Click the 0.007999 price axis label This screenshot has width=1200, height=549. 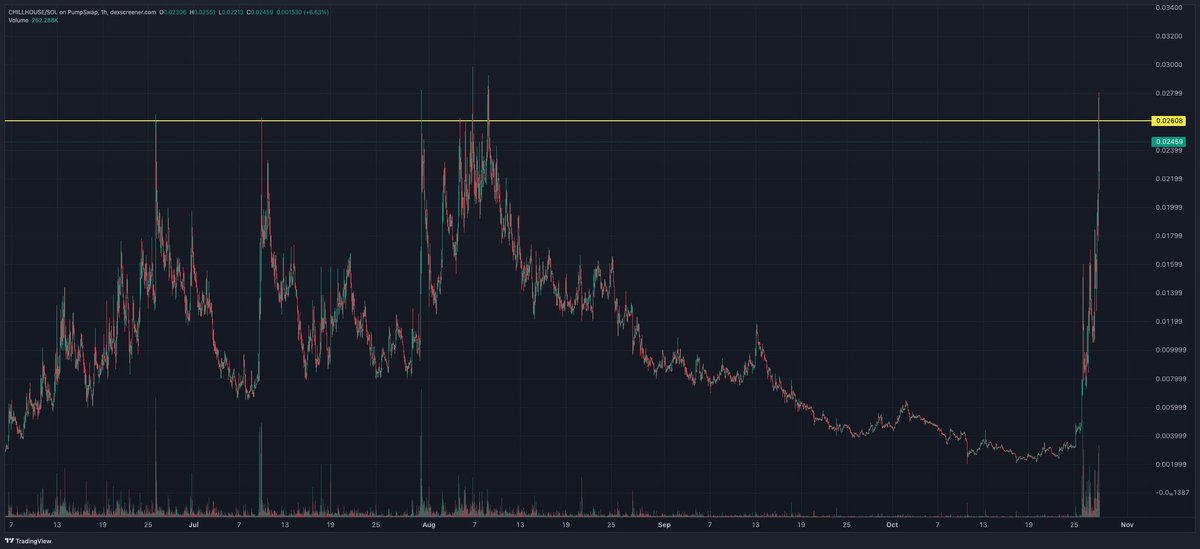pos(1169,379)
